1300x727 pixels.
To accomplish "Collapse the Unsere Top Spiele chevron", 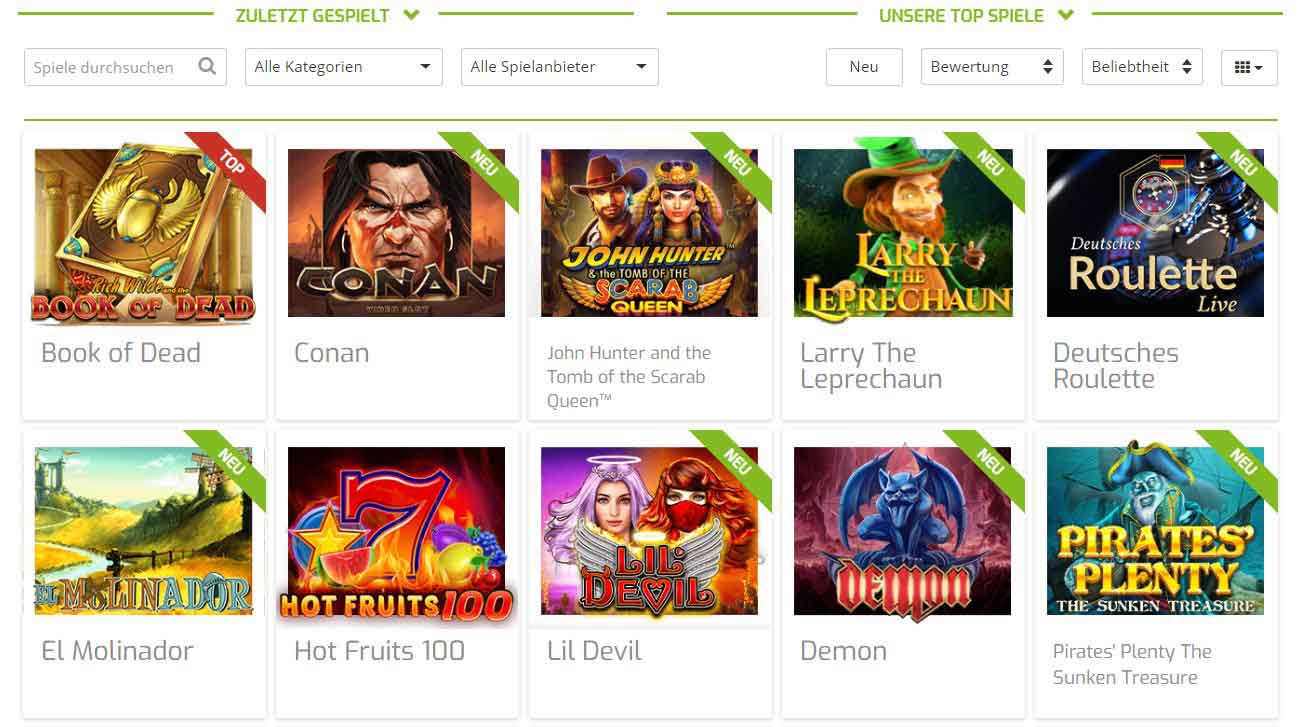I will (x=1066, y=15).
